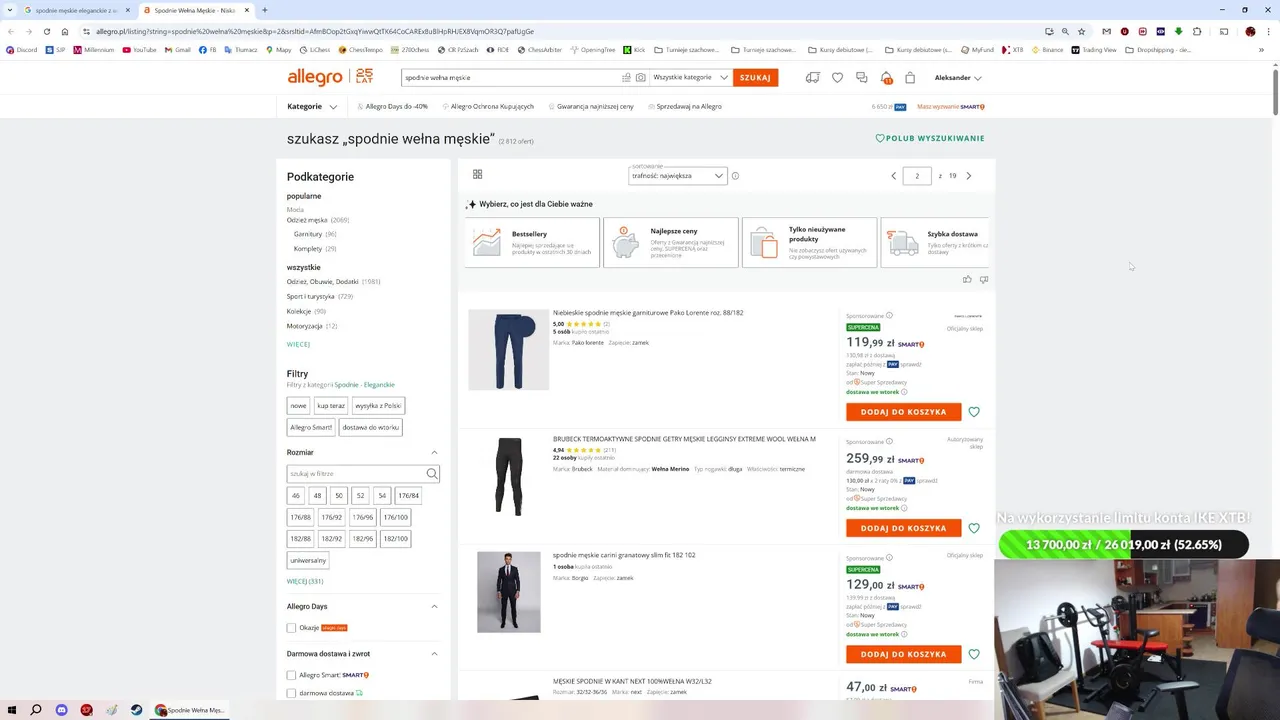The width and height of the screenshot is (1280, 720).
Task: Open messages chat icon in header
Action: coord(861,77)
